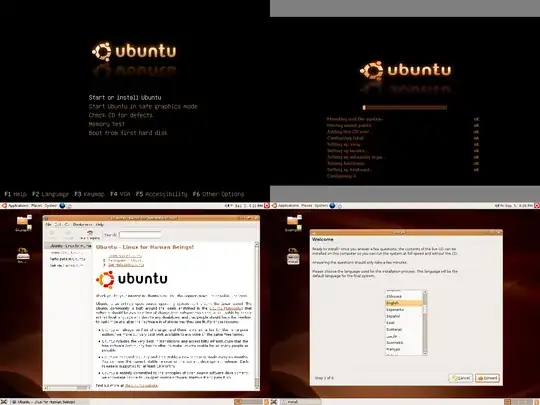540x405 pixels.
Task: Click Install taskbar button on installer desktop
Action: tap(300, 402)
